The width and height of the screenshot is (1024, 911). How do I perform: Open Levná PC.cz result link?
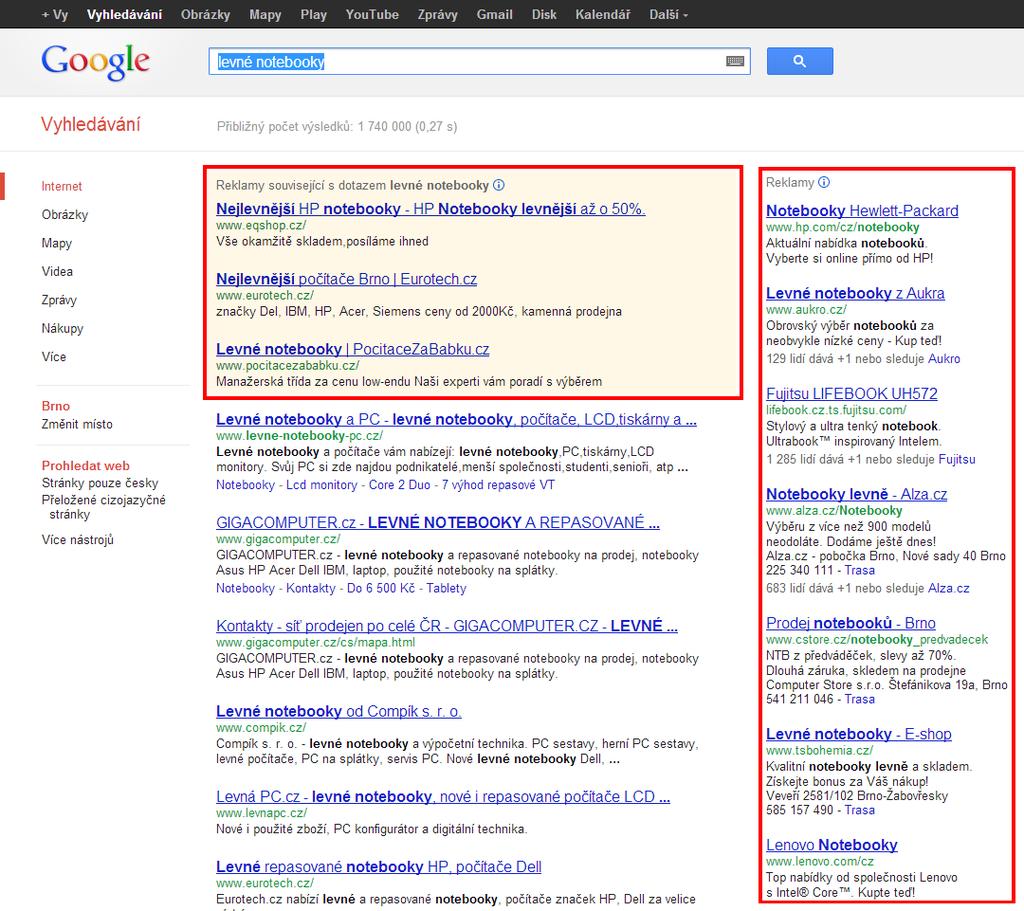(443, 797)
